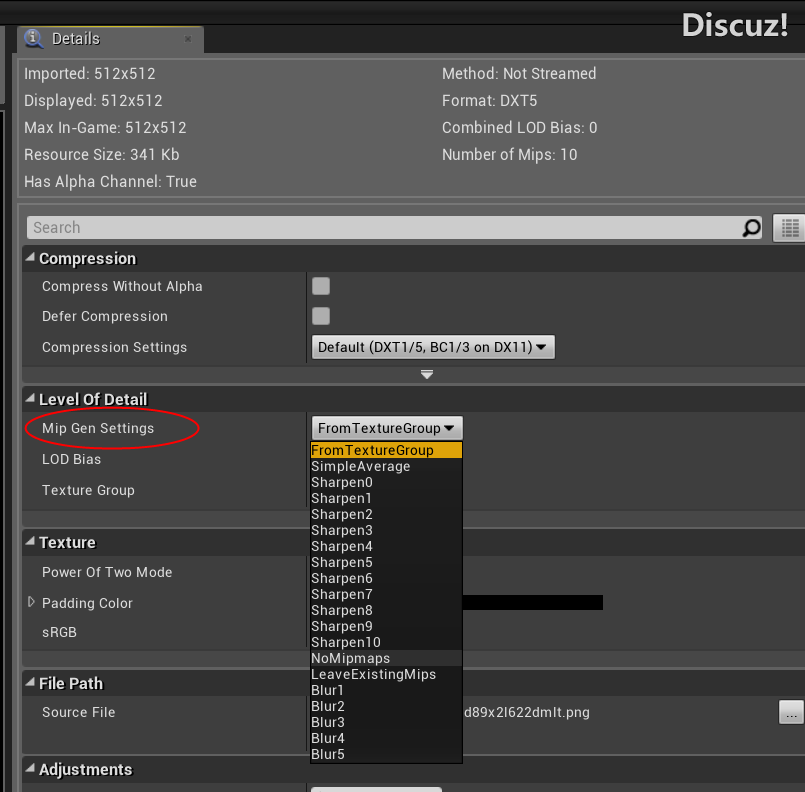The width and height of the screenshot is (805, 792).
Task: Choose SimpleAverage mip option
Action: pyautogui.click(x=361, y=466)
